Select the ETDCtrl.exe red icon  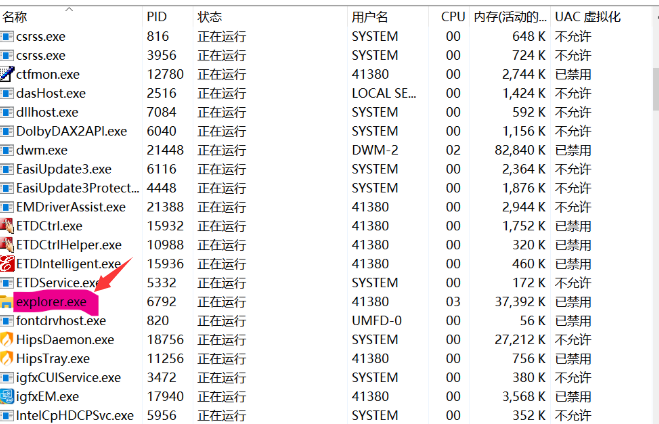coord(7,226)
